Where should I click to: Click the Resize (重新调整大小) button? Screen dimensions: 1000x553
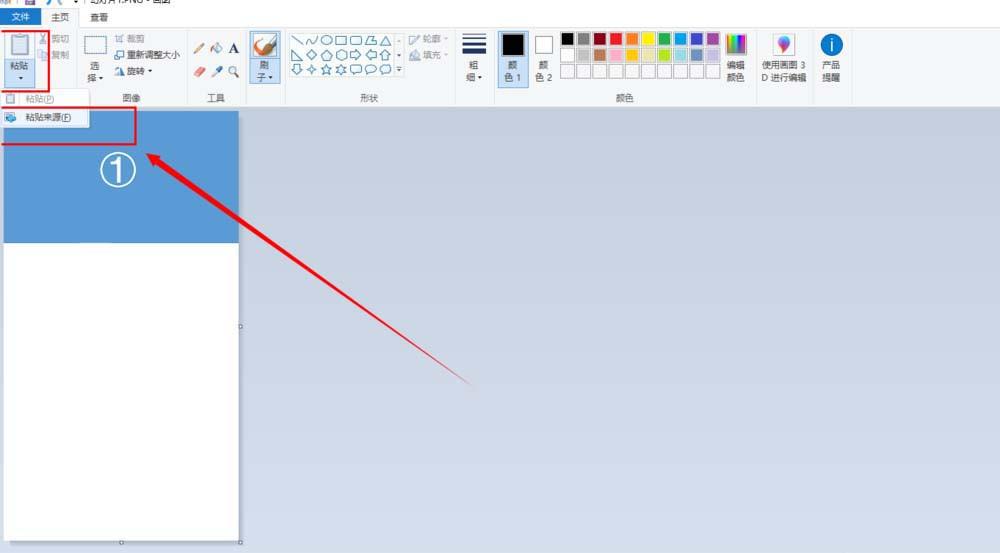coord(147,55)
